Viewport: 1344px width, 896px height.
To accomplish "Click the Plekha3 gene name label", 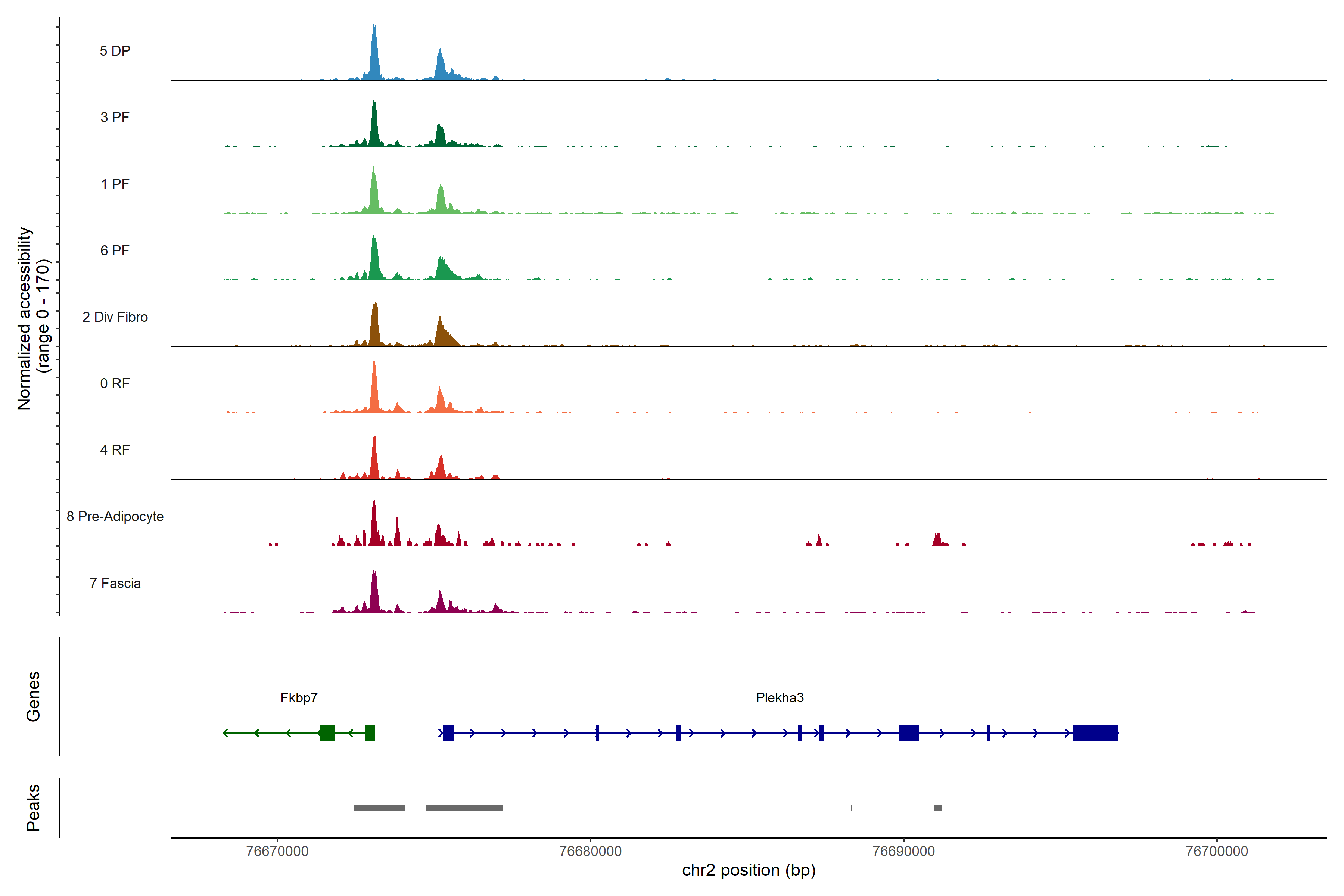I will 780,698.
